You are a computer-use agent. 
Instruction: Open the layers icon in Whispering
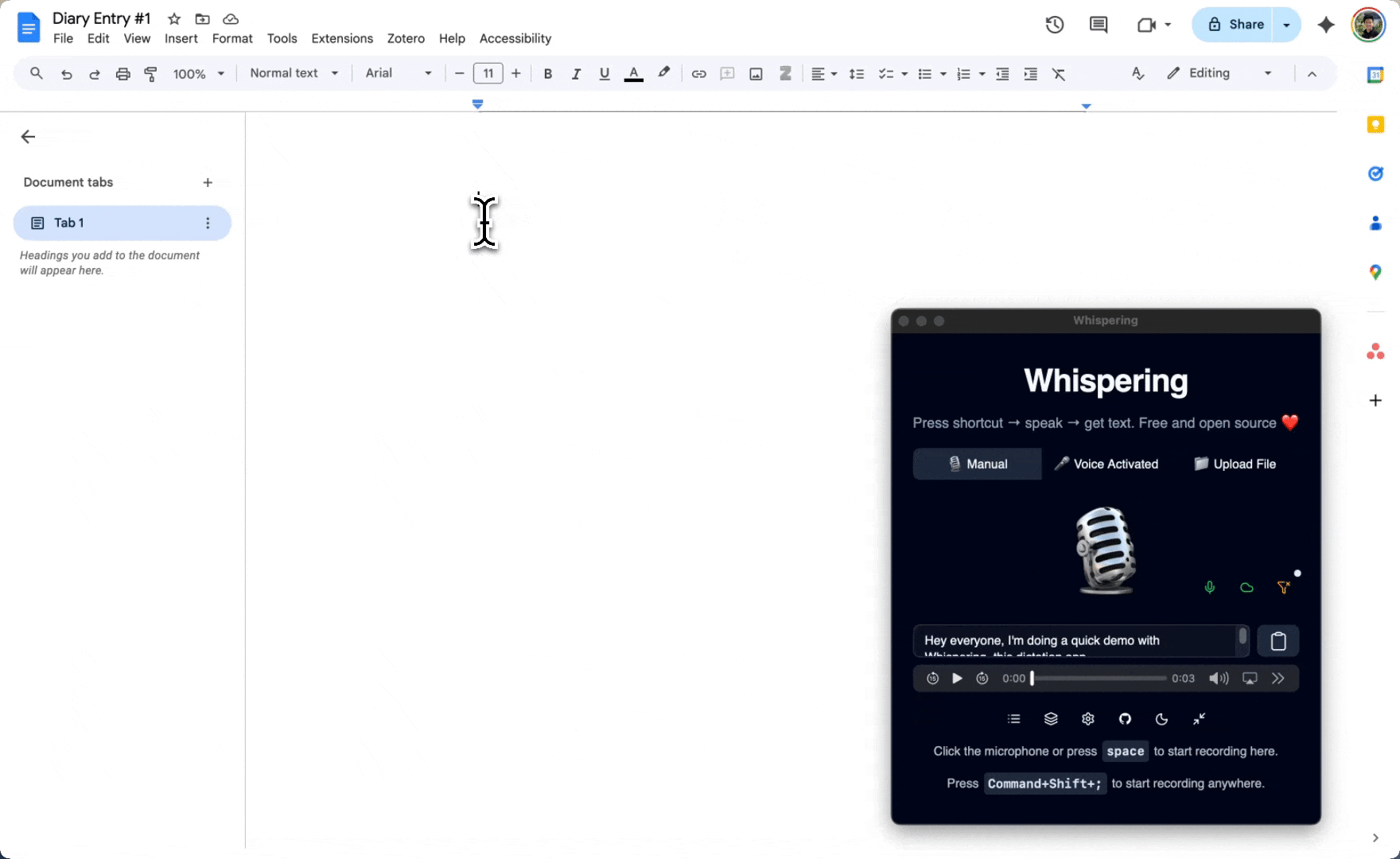point(1051,719)
